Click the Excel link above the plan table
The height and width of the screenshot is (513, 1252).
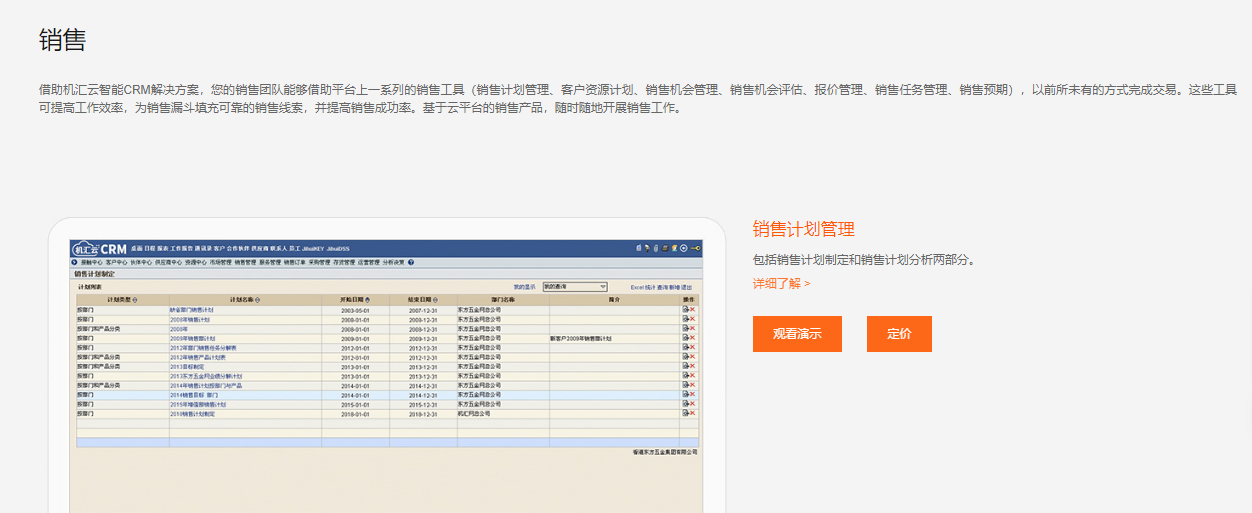tap(638, 287)
